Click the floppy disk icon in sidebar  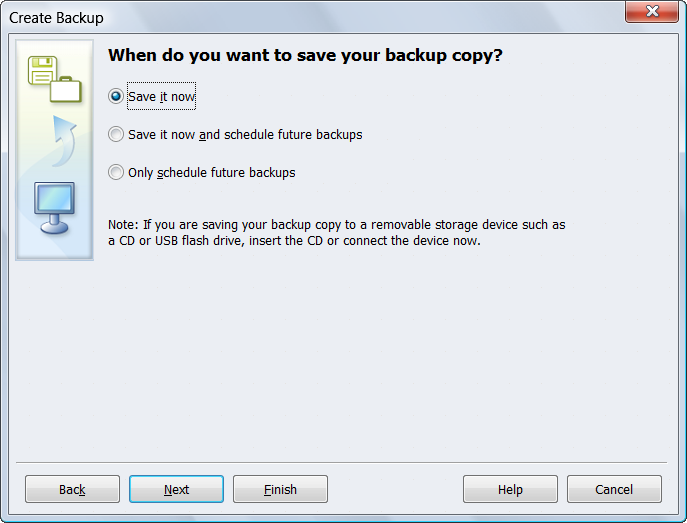42,71
